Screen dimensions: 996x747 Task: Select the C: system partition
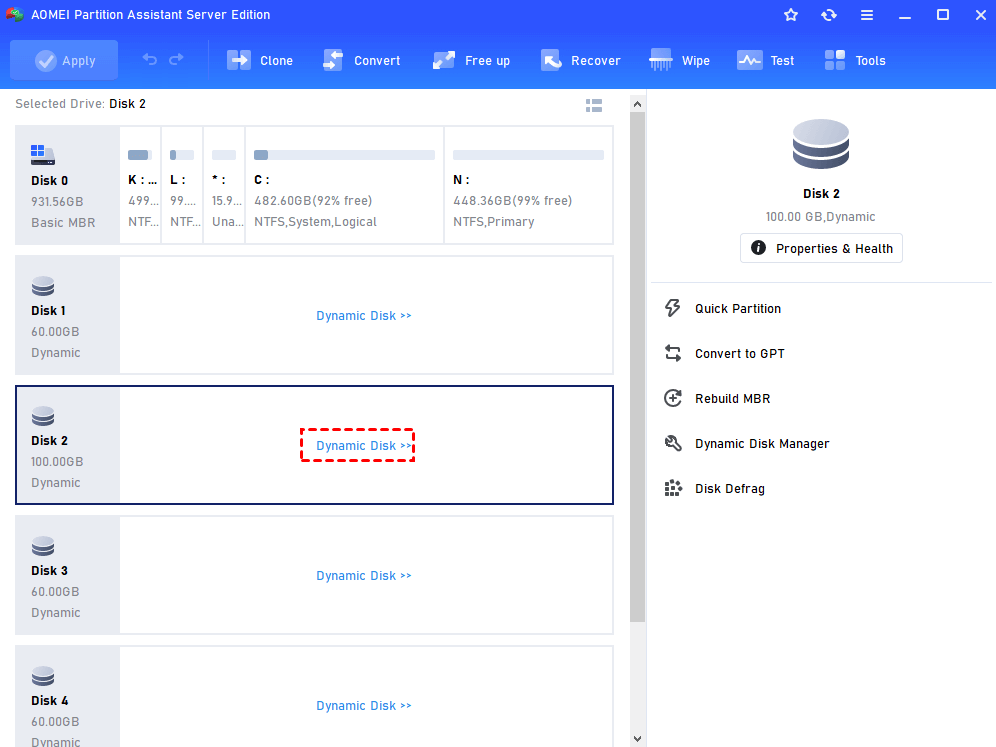tap(344, 185)
